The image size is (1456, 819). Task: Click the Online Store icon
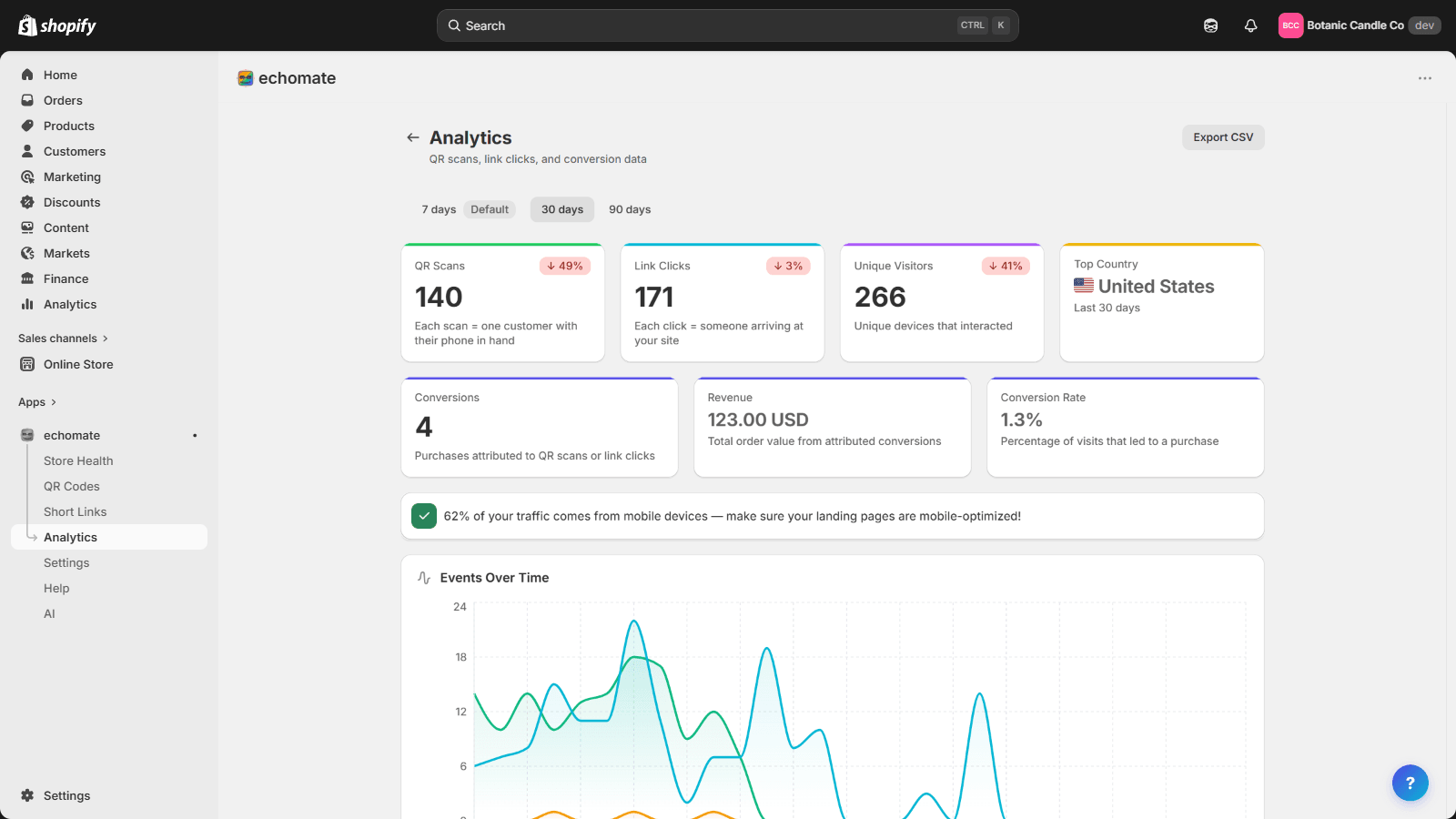point(27,364)
